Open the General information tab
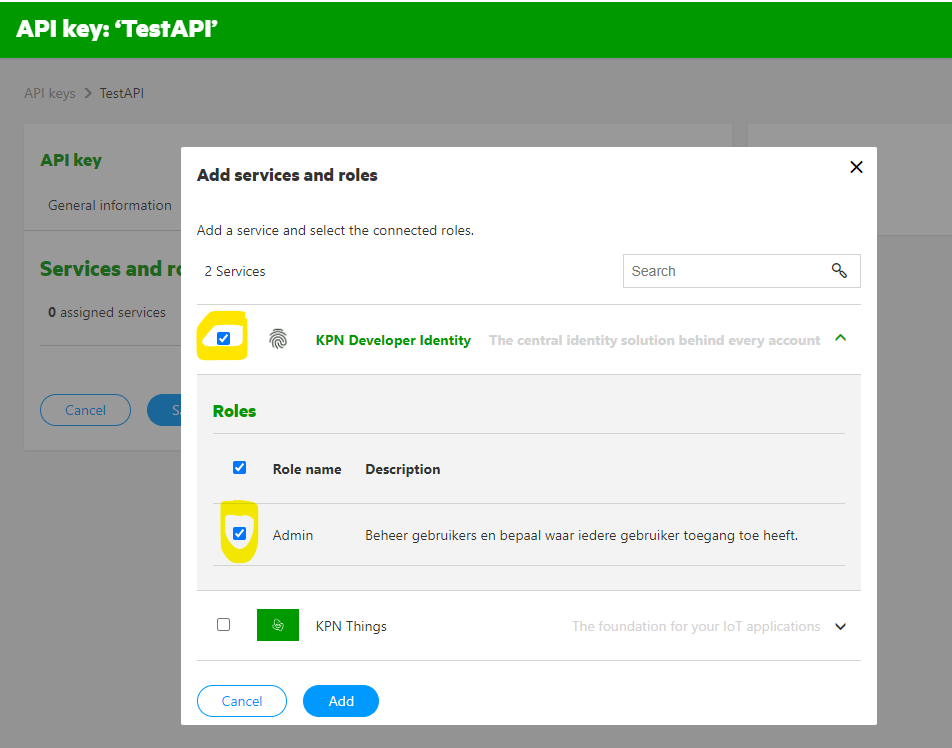The width and height of the screenshot is (952, 748). point(110,205)
